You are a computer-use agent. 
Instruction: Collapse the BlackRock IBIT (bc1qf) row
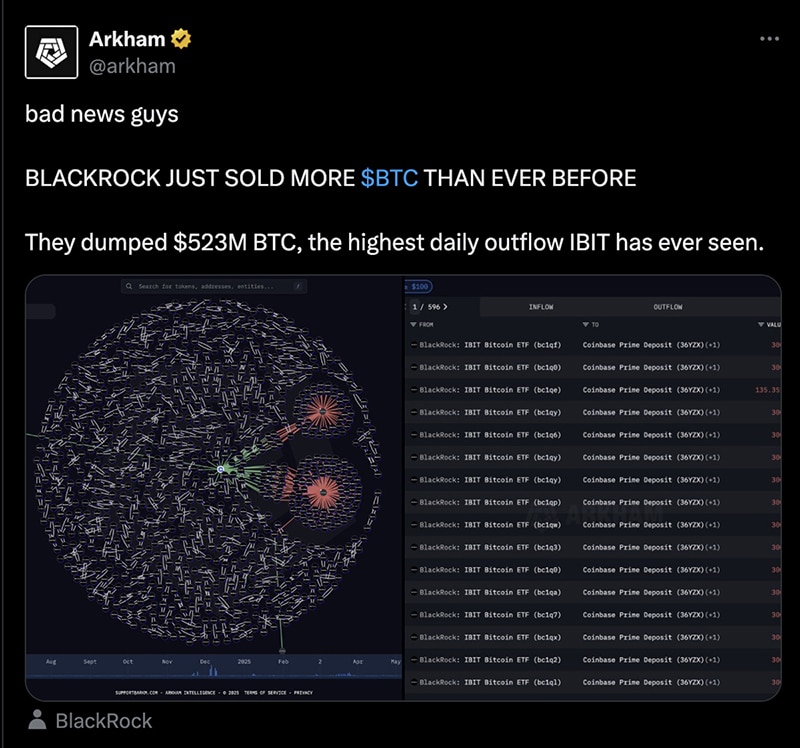coord(413,343)
